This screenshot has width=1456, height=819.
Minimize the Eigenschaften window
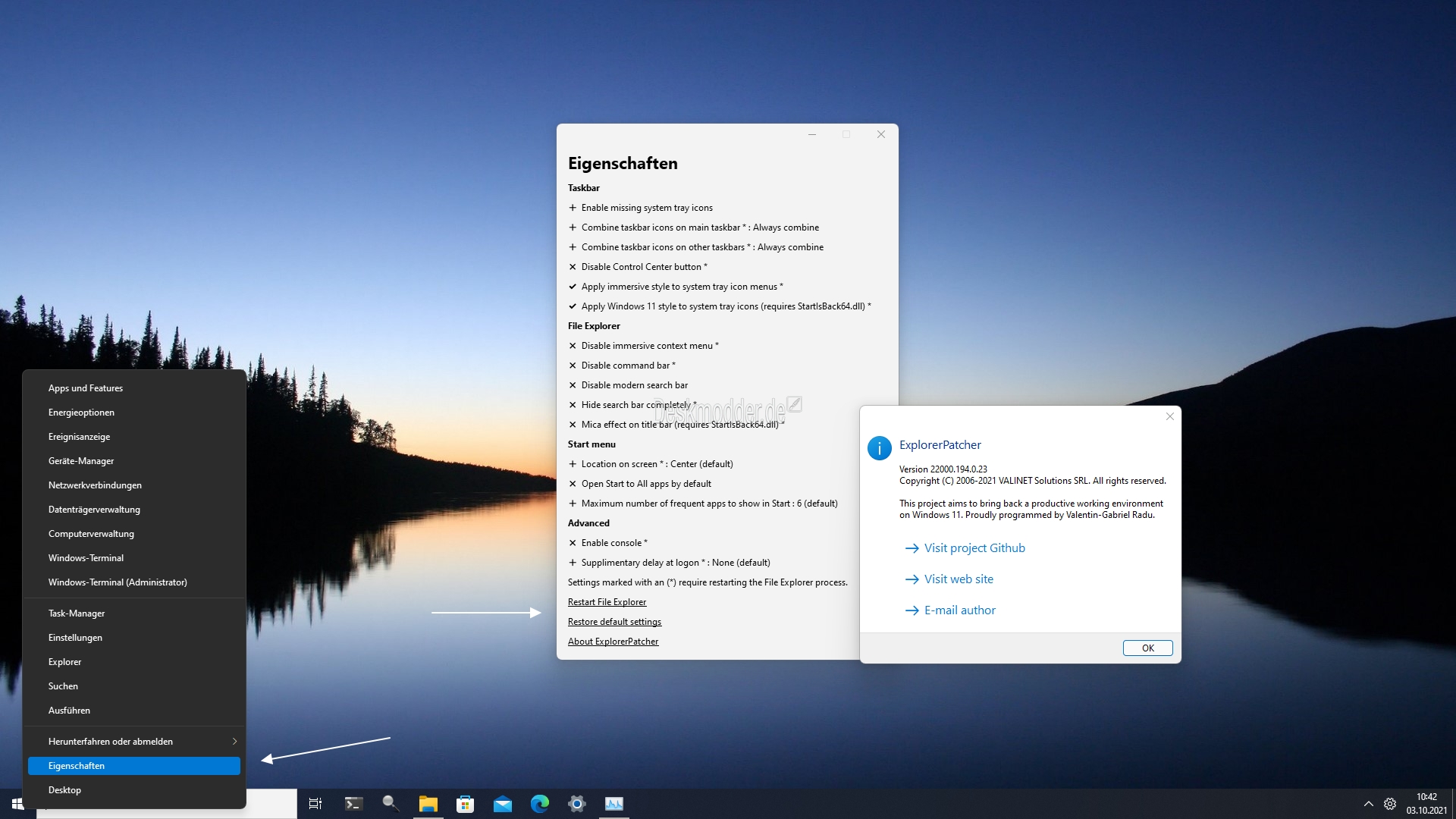tap(812, 134)
